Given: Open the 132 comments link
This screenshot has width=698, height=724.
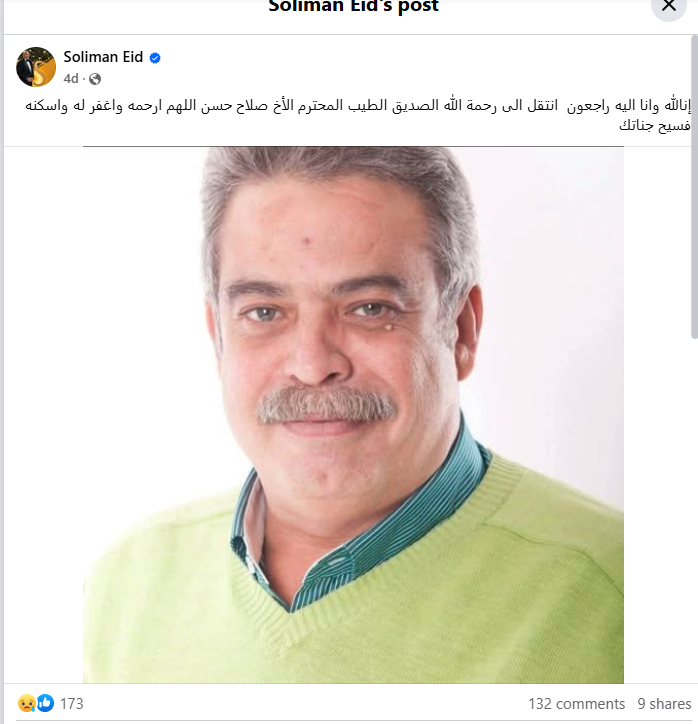Looking at the screenshot, I should (577, 704).
